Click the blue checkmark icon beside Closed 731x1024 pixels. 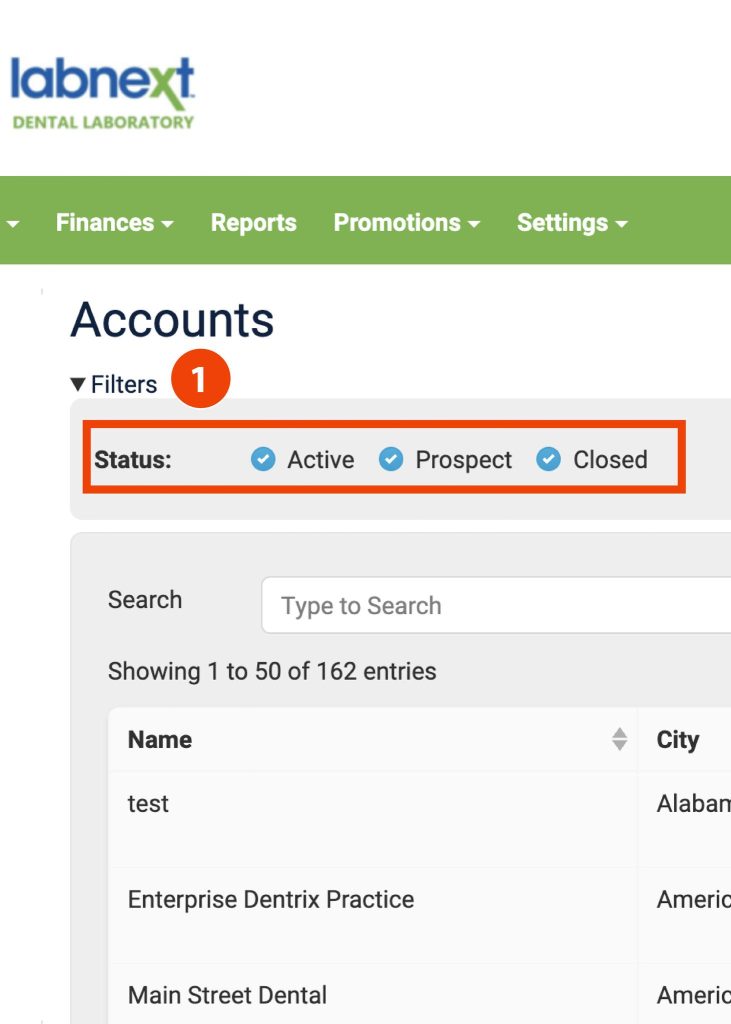(x=548, y=460)
